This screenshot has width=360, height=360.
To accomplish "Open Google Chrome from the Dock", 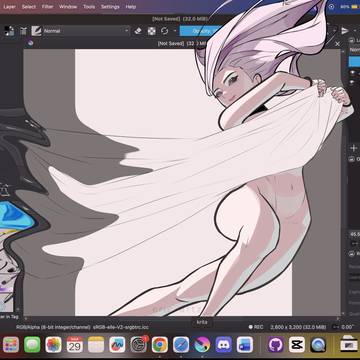I will pos(160,345).
